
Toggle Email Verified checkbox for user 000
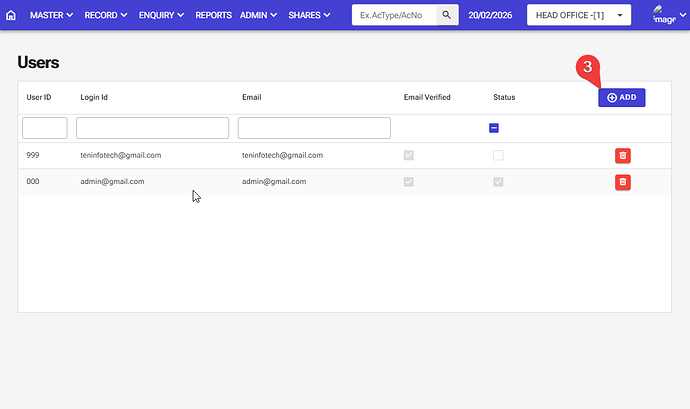(x=408, y=182)
